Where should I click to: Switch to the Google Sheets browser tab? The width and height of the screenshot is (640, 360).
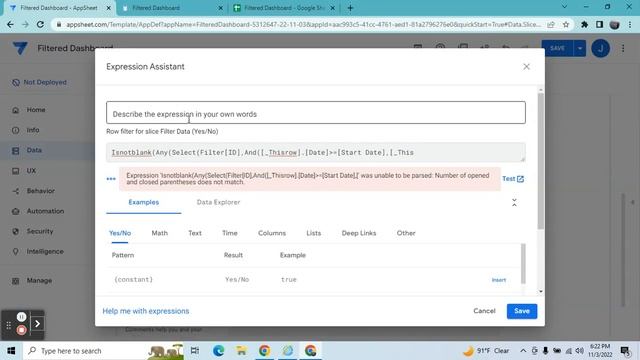pos(284,8)
